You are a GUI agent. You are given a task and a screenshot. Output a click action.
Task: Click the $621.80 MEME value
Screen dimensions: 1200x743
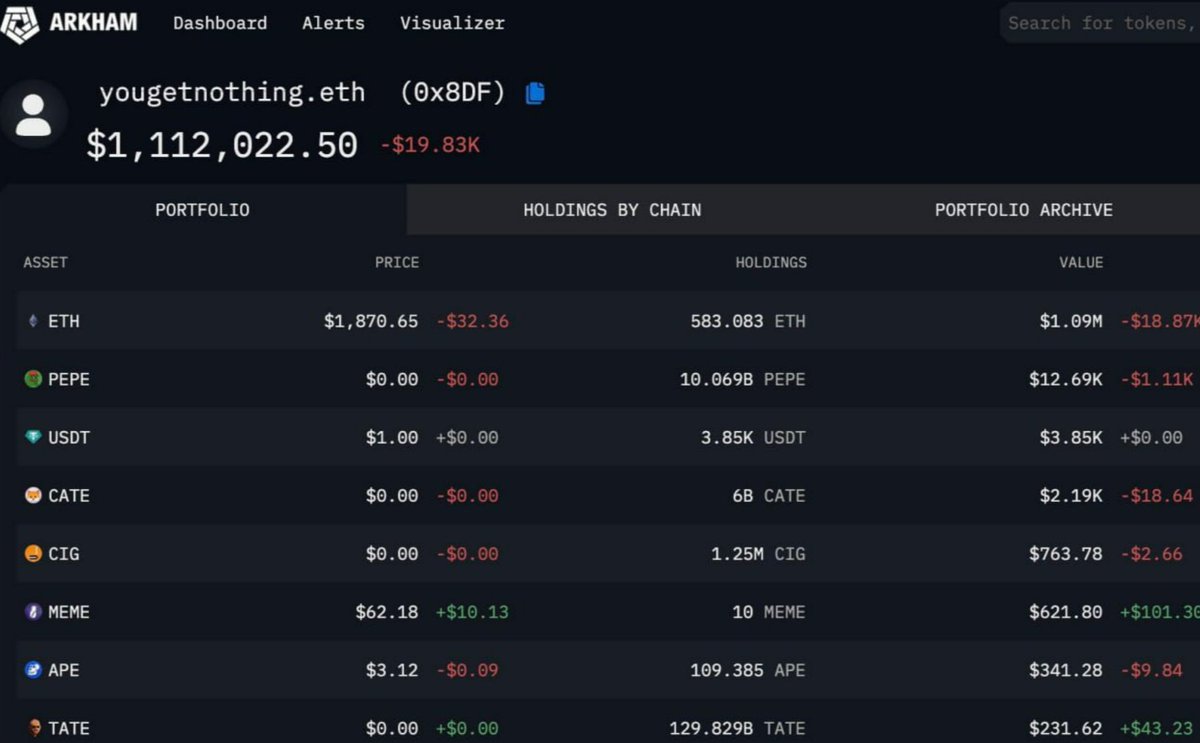click(1066, 611)
